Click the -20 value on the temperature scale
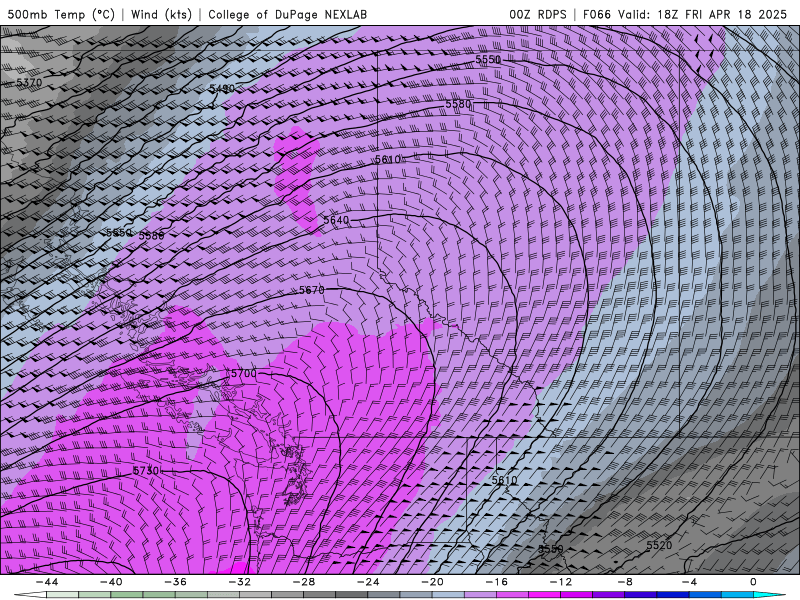Screen dimensions: 800x600 pos(432,582)
